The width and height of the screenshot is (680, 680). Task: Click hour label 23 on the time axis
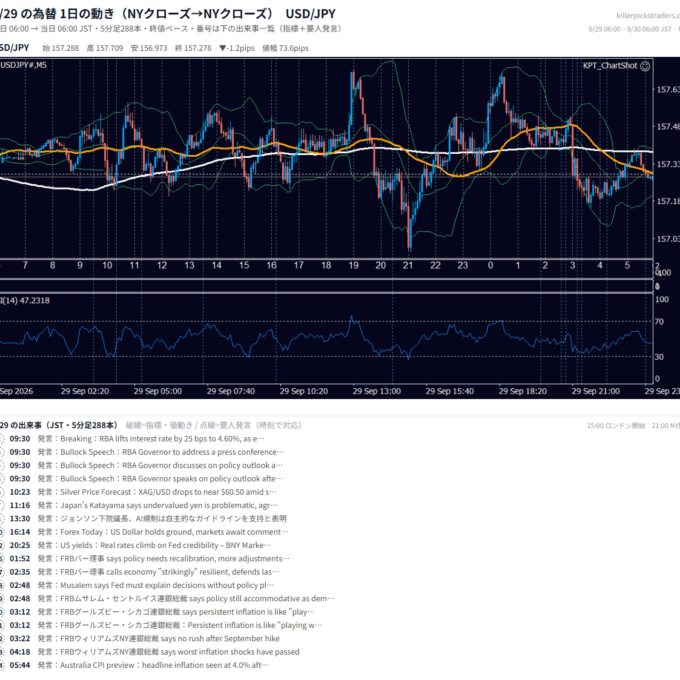click(x=463, y=265)
